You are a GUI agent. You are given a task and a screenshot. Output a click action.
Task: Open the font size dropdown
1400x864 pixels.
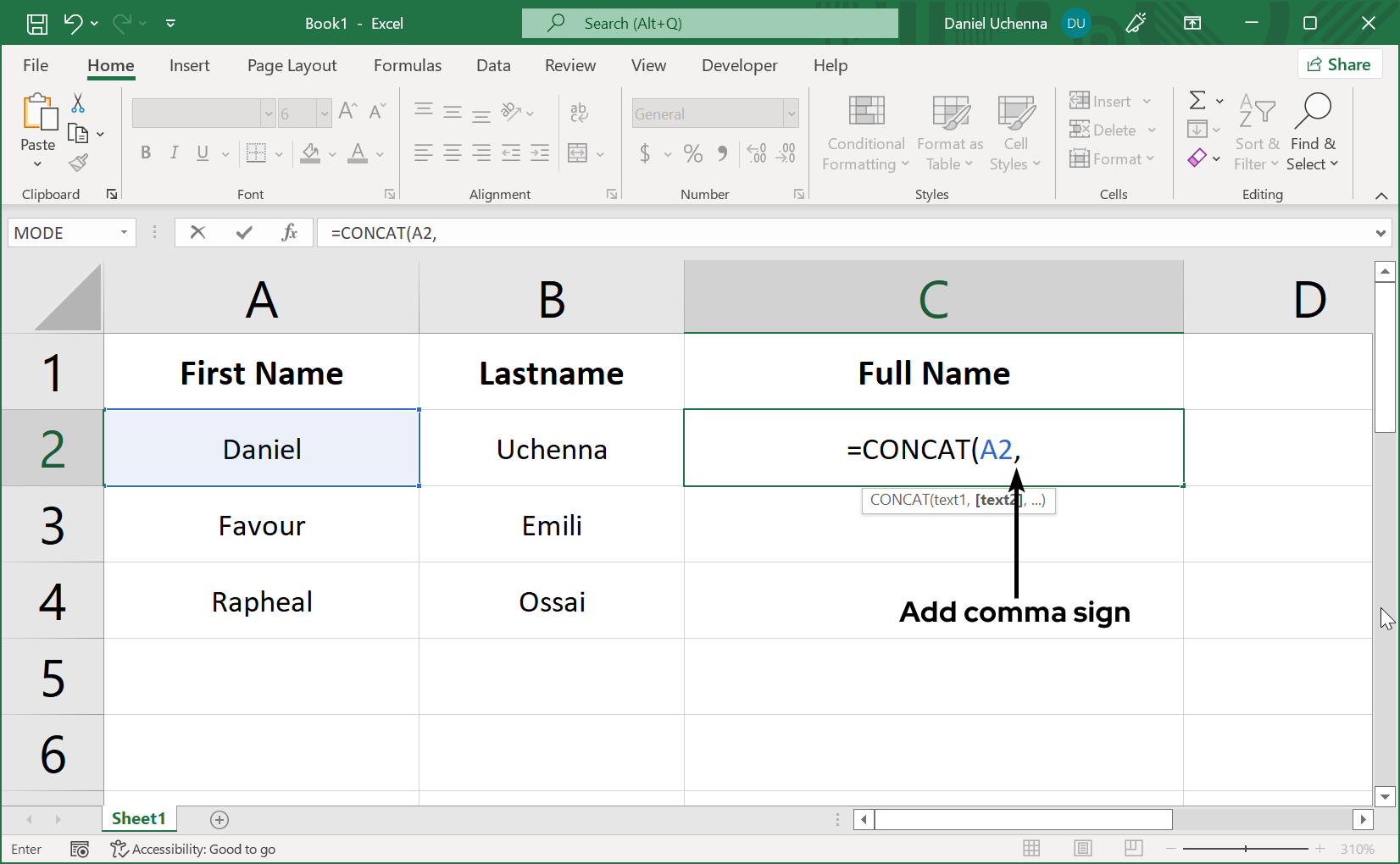coord(323,113)
